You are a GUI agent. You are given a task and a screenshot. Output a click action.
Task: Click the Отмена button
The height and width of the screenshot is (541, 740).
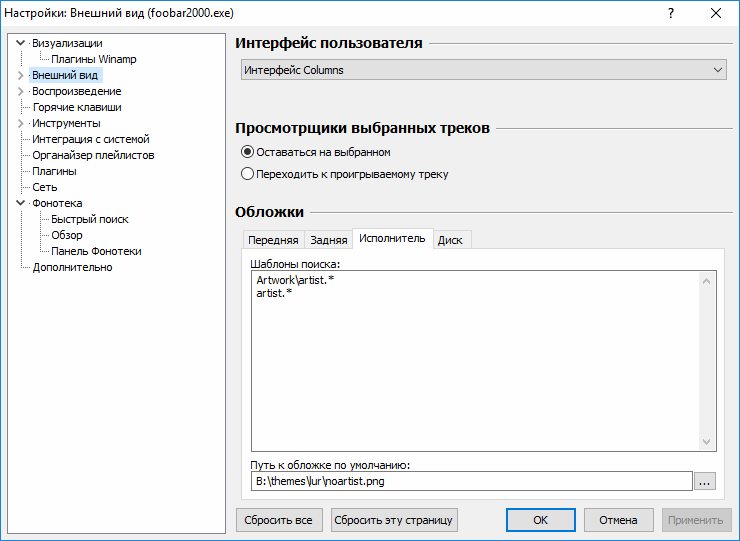coord(618,520)
